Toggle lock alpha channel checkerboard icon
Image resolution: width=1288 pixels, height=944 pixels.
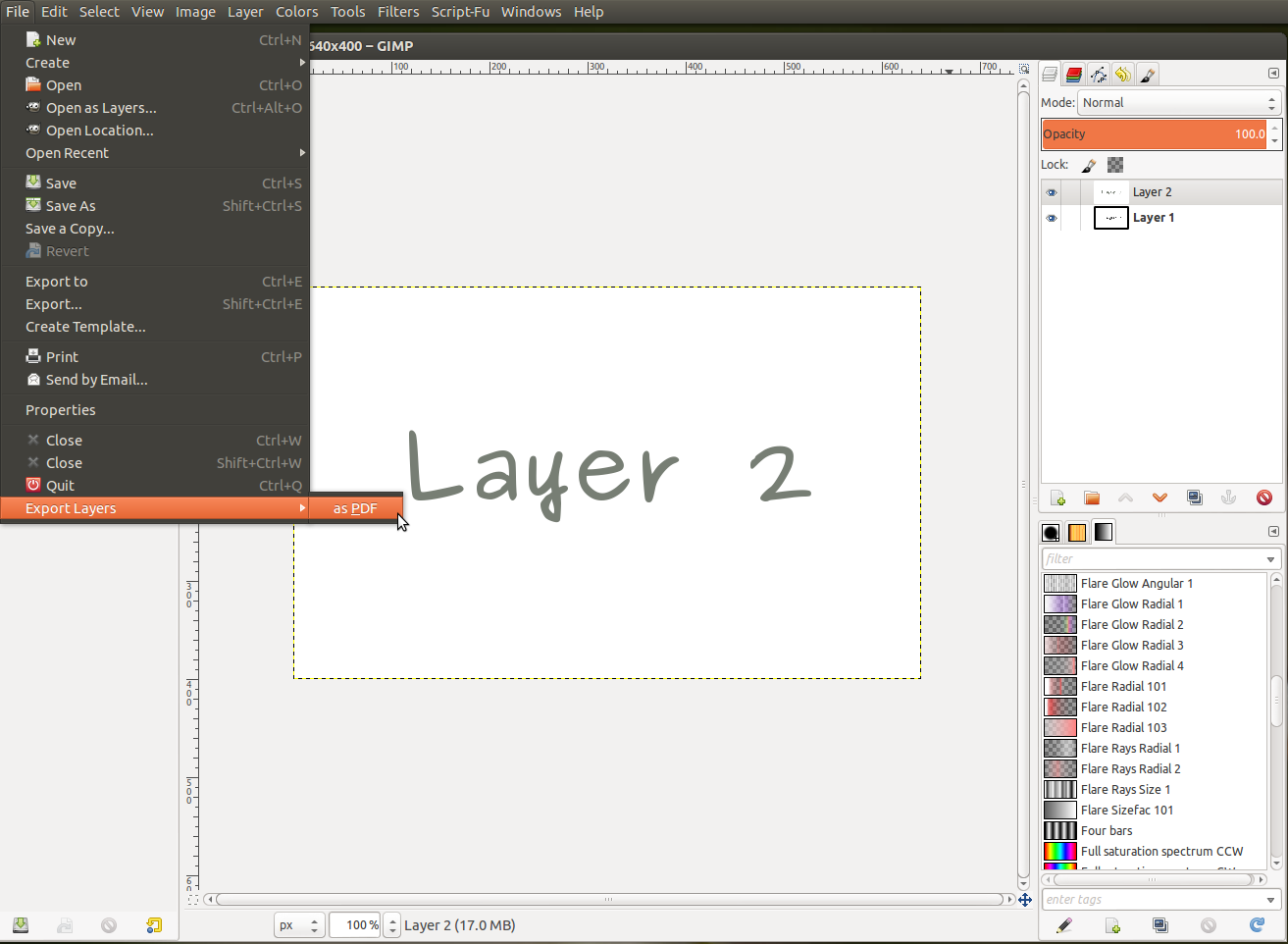(x=1115, y=165)
